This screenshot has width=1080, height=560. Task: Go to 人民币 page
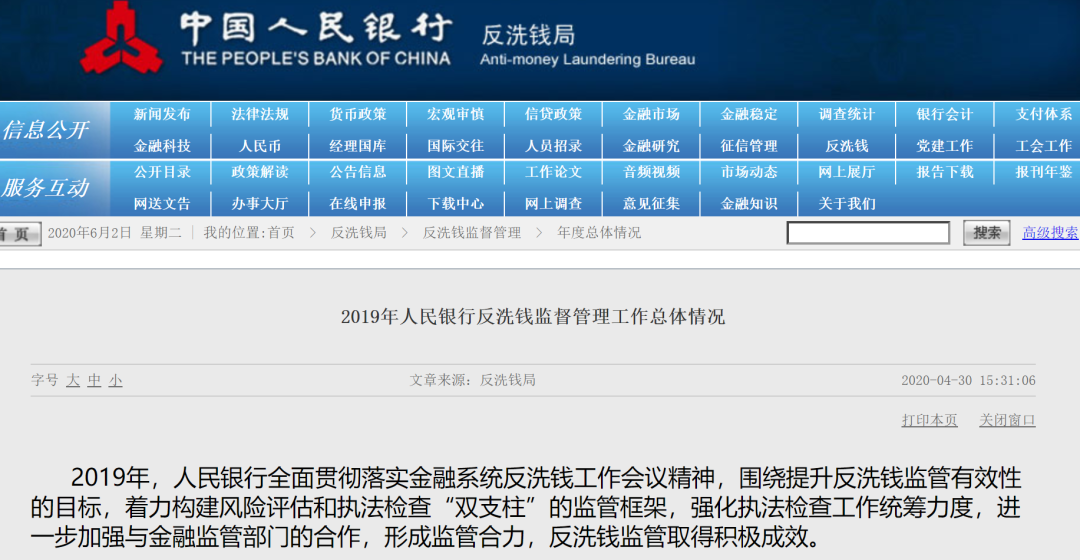pos(260,146)
